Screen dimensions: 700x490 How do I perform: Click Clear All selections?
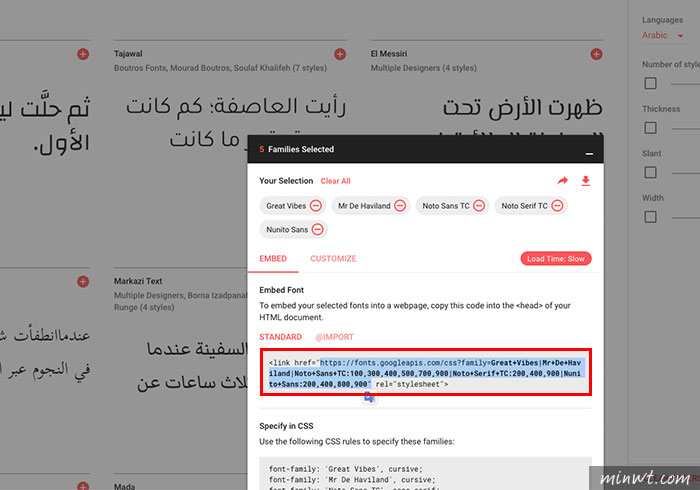(x=335, y=181)
